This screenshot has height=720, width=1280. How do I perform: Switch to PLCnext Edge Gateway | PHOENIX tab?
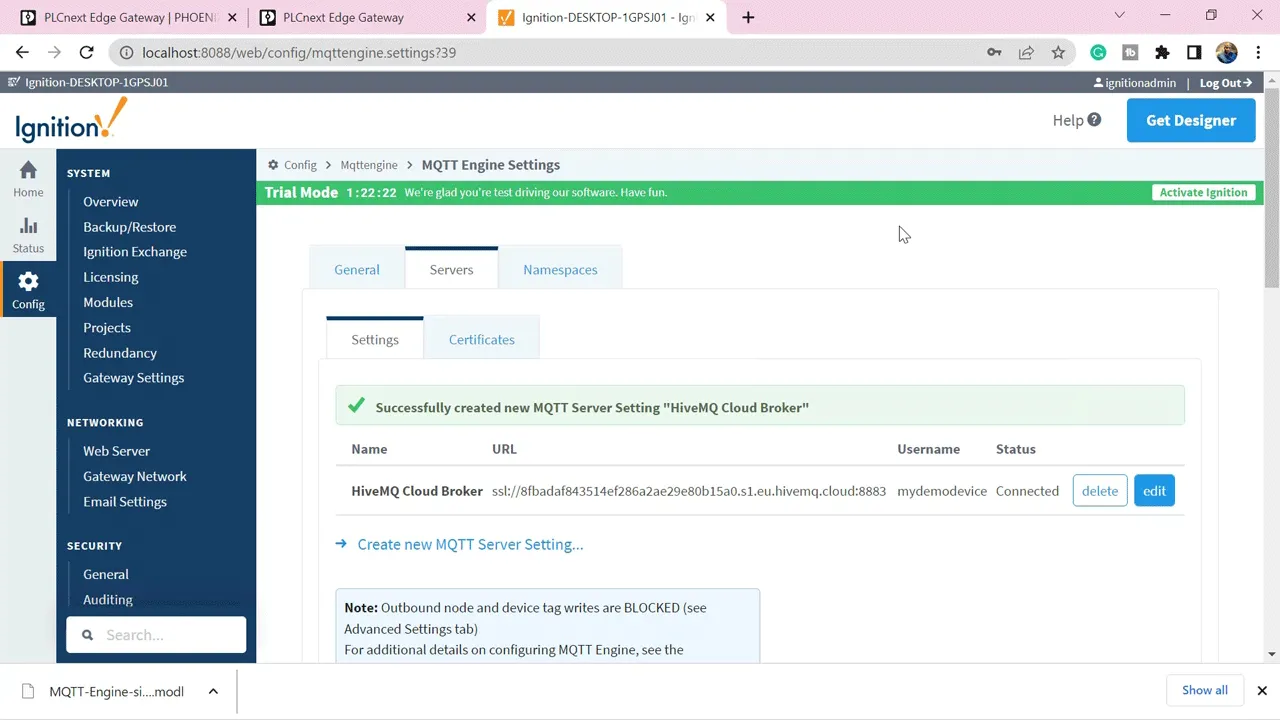coord(129,17)
